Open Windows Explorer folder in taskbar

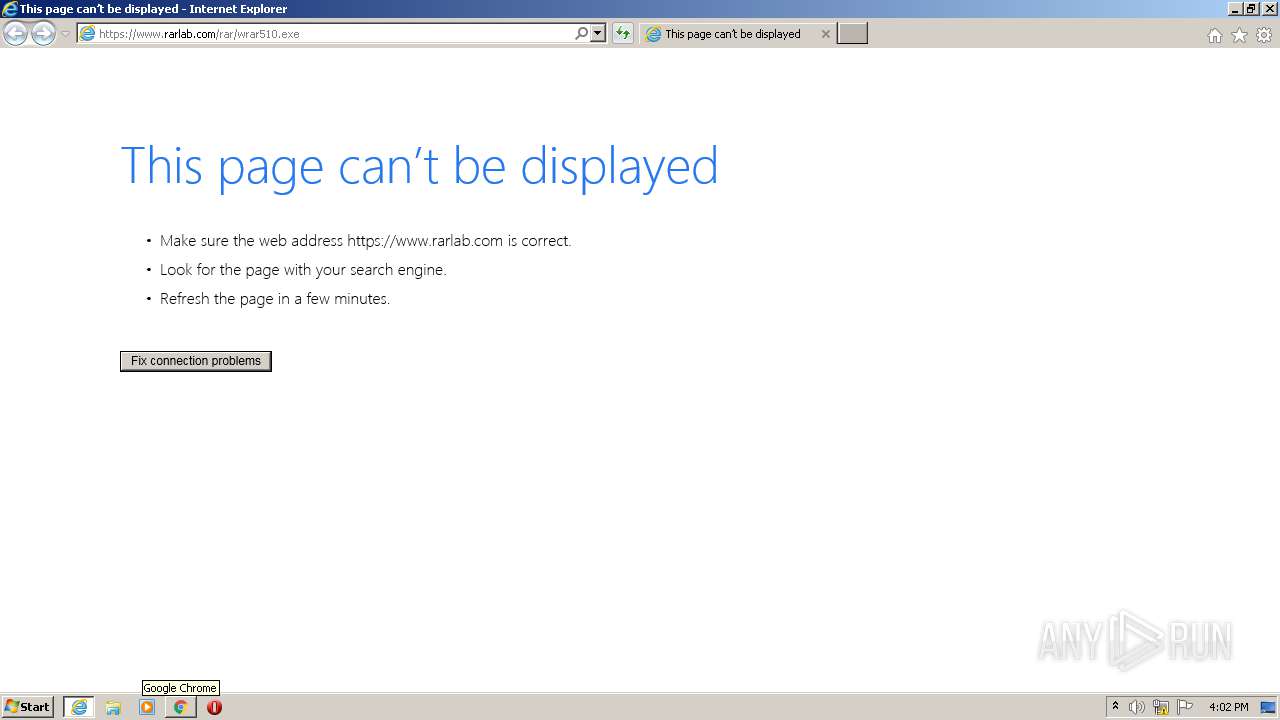113,707
